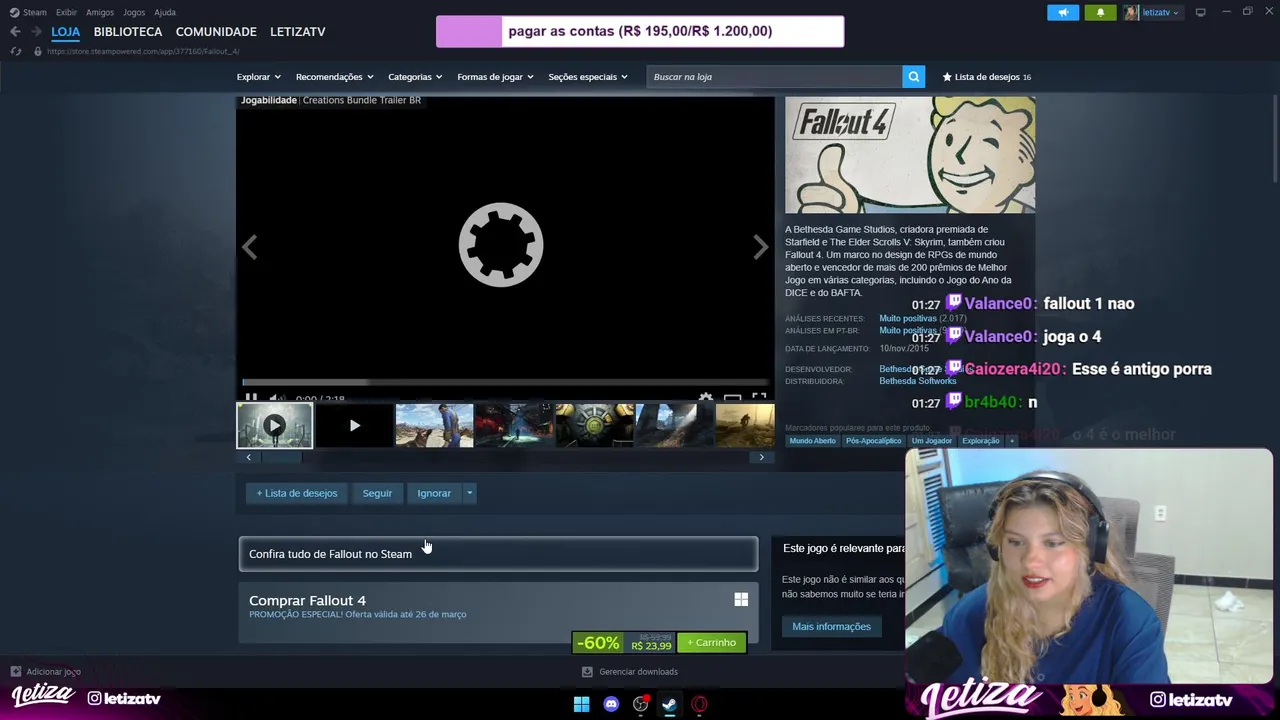This screenshot has width=1280, height=720.
Task: Click + Carrinho add to cart button
Action: [711, 643]
